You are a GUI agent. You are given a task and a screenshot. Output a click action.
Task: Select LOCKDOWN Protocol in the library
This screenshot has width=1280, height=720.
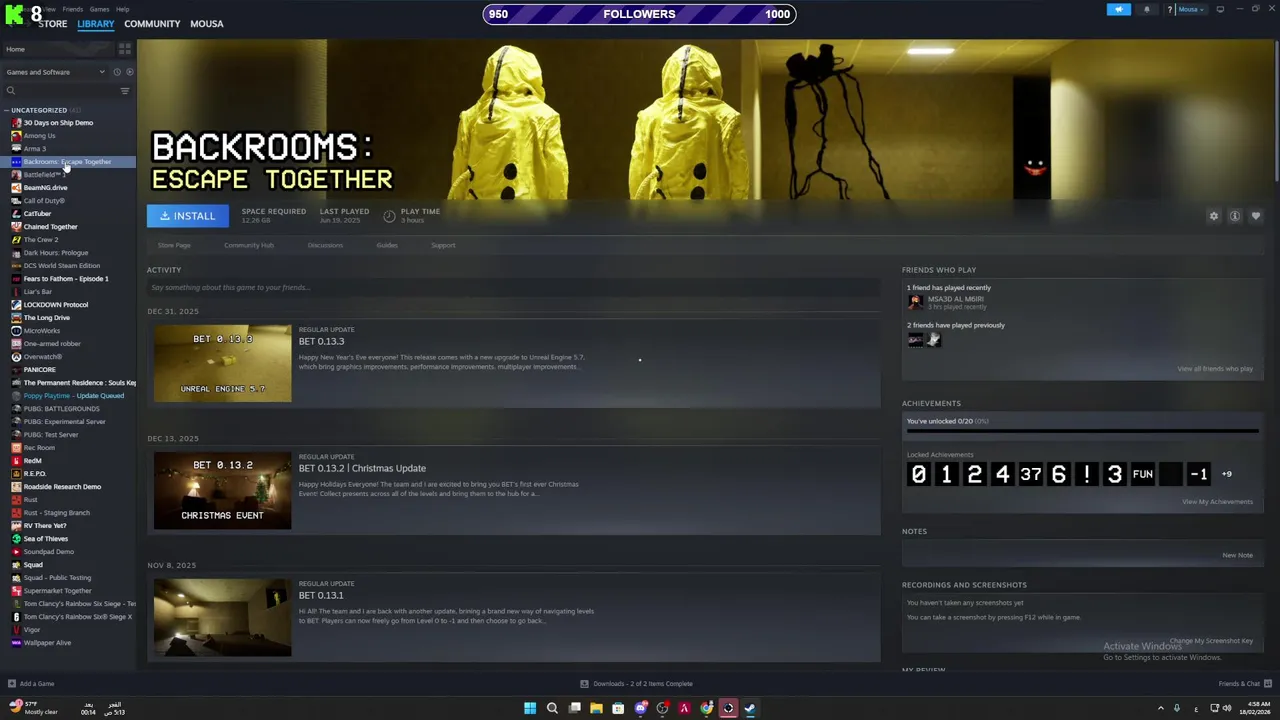[55, 305]
